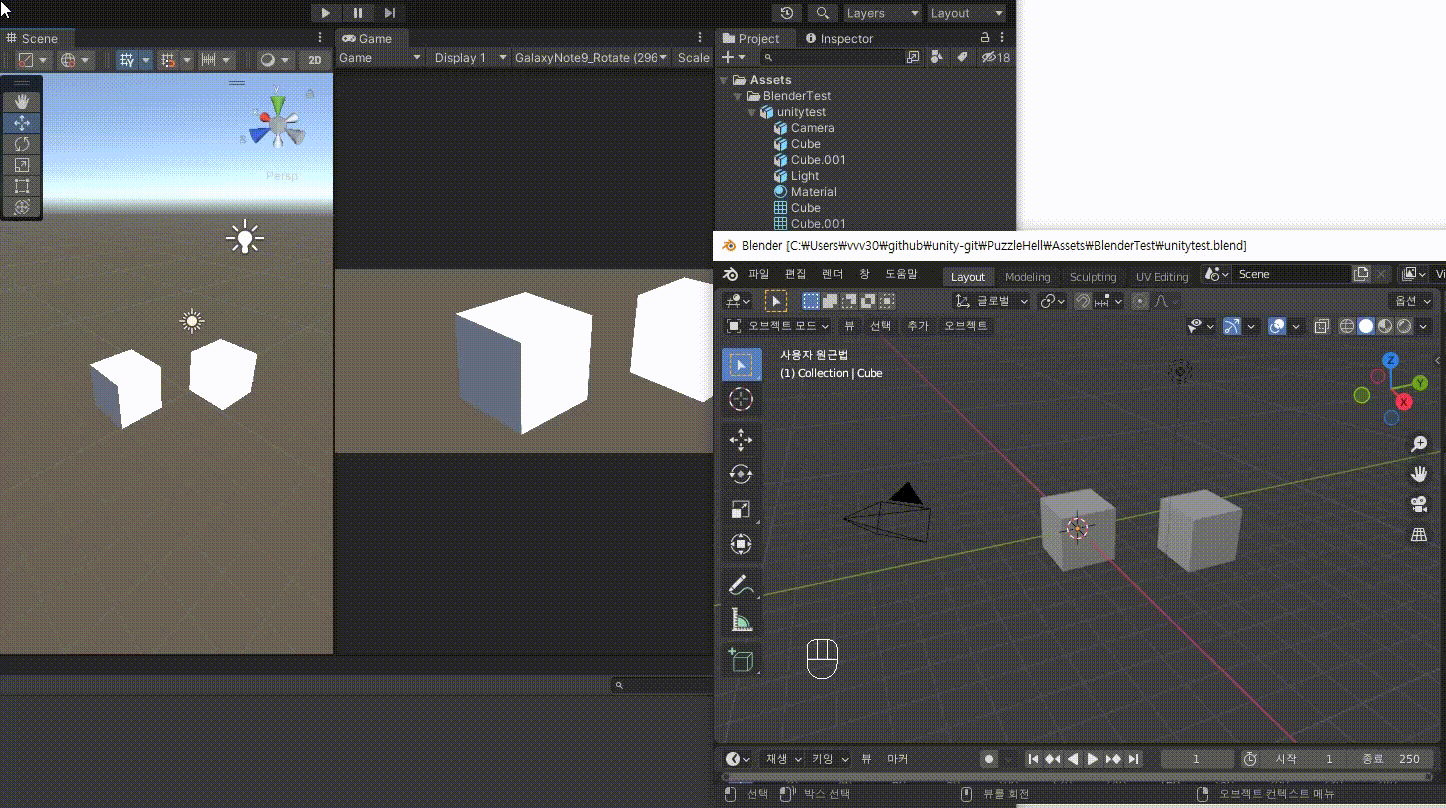The image size is (1446, 808).
Task: Enable Blender material preview shading
Action: (x=1385, y=326)
